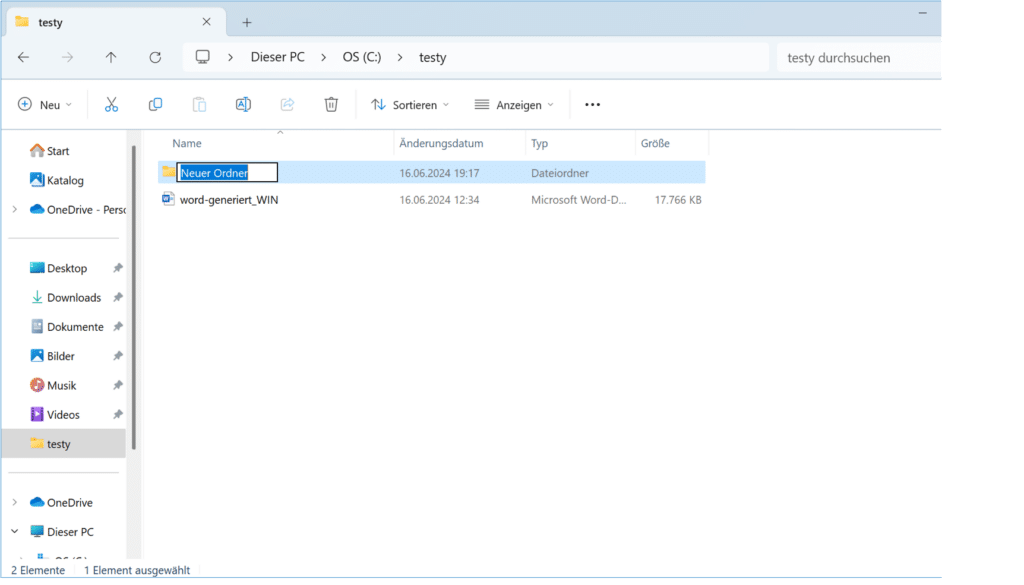Viewport: 1024px width, 585px height.
Task: Open Videos in the navigation pane
Action: tap(55, 415)
